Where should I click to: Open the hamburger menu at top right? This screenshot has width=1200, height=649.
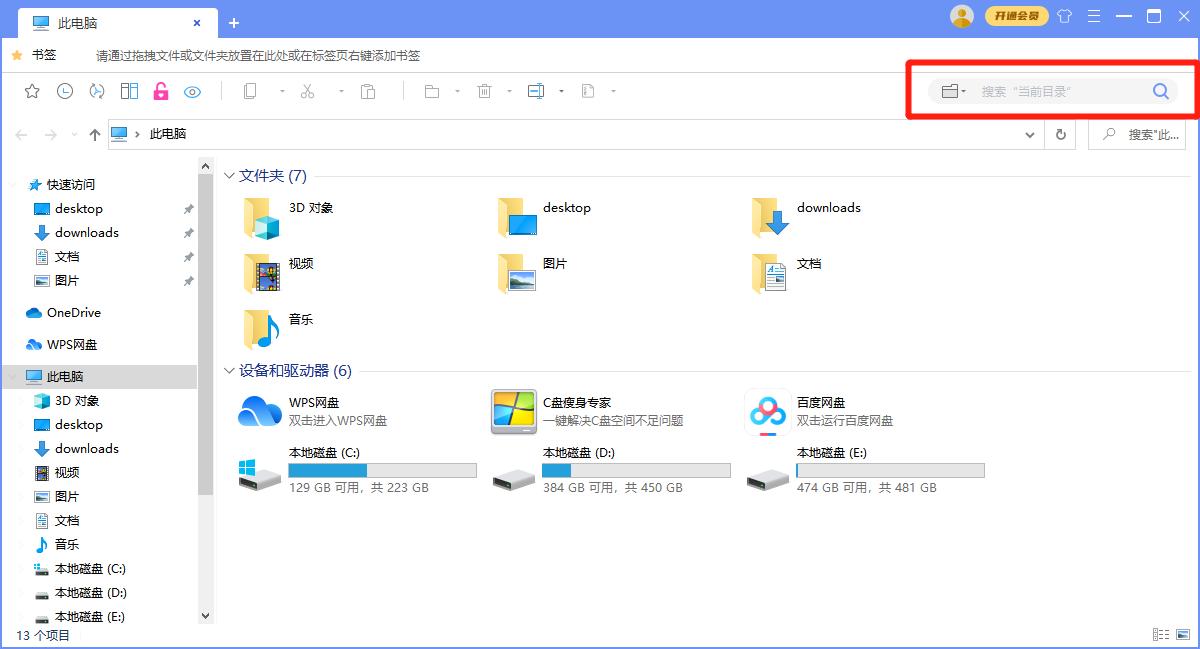[1094, 16]
